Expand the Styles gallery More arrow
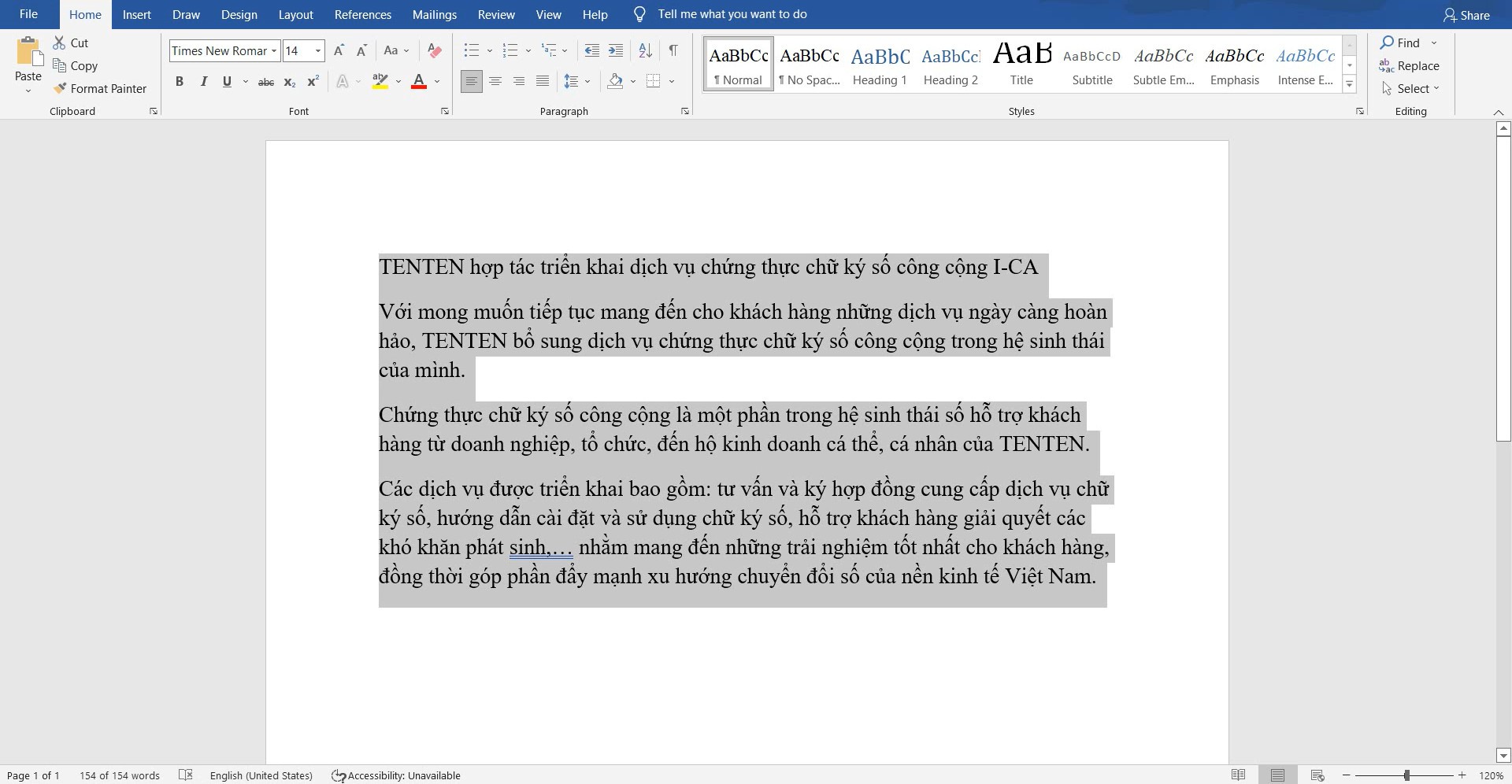 (x=1349, y=83)
